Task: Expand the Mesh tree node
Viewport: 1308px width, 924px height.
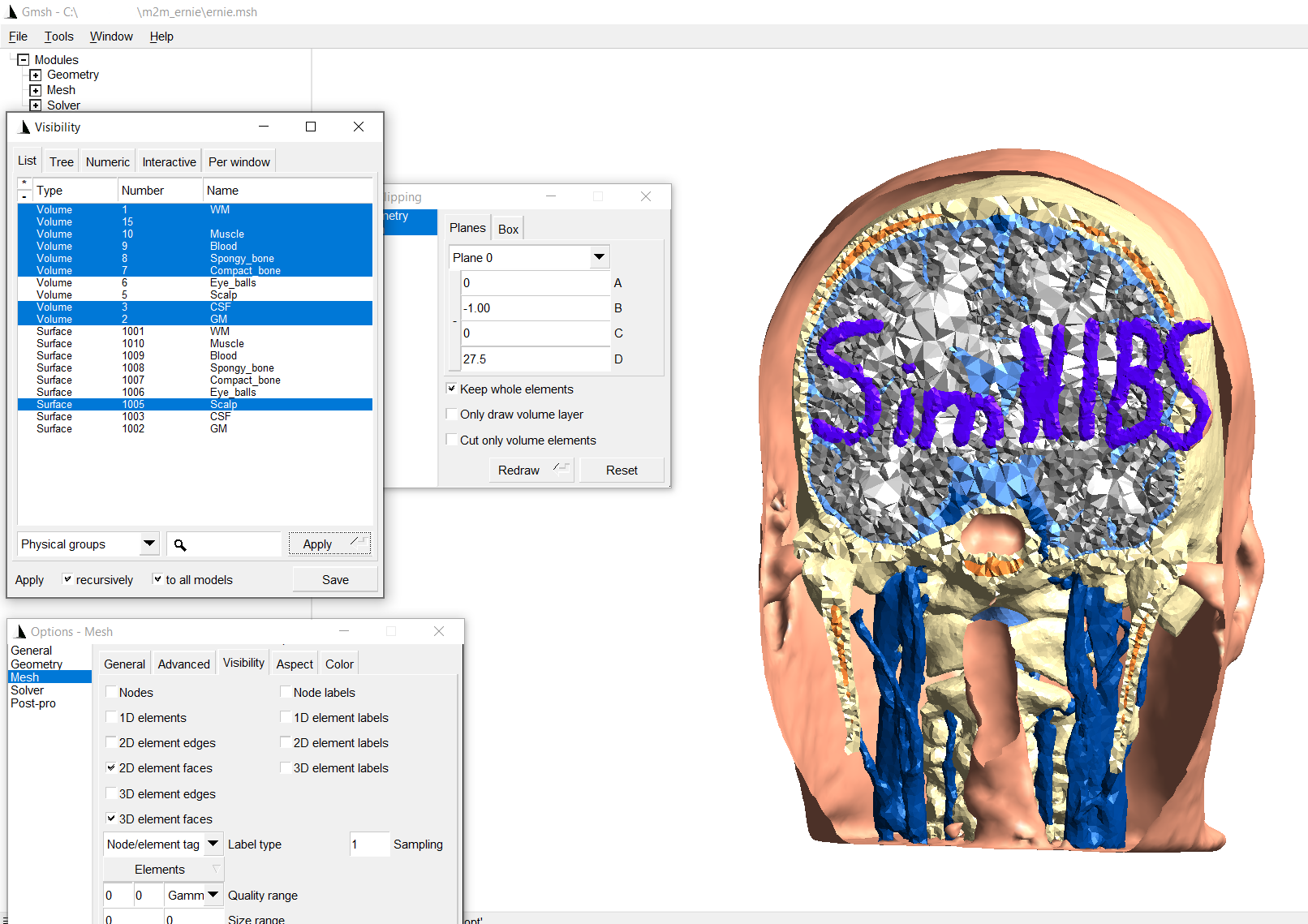Action: 35,90
